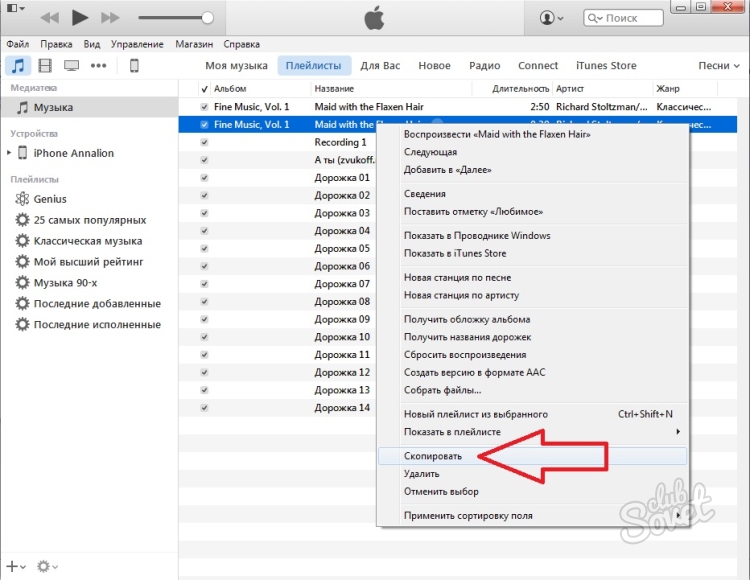
Task: Open the Music library icon
Action: (x=18, y=66)
